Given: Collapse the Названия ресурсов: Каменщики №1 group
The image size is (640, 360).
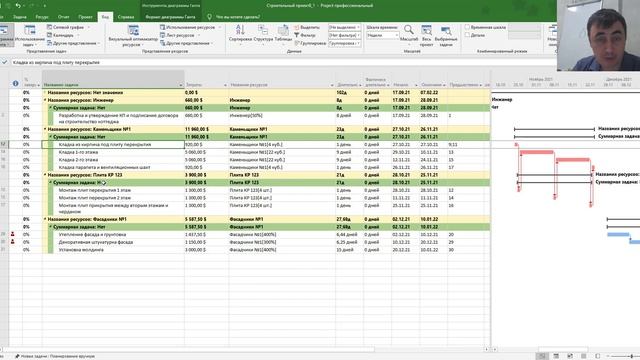Looking at the screenshot, I should point(45,129).
